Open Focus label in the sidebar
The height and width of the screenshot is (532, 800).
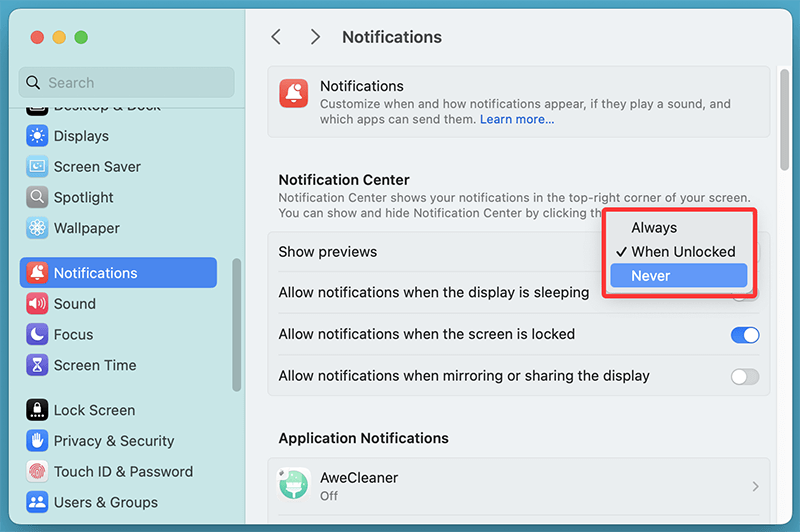73,335
